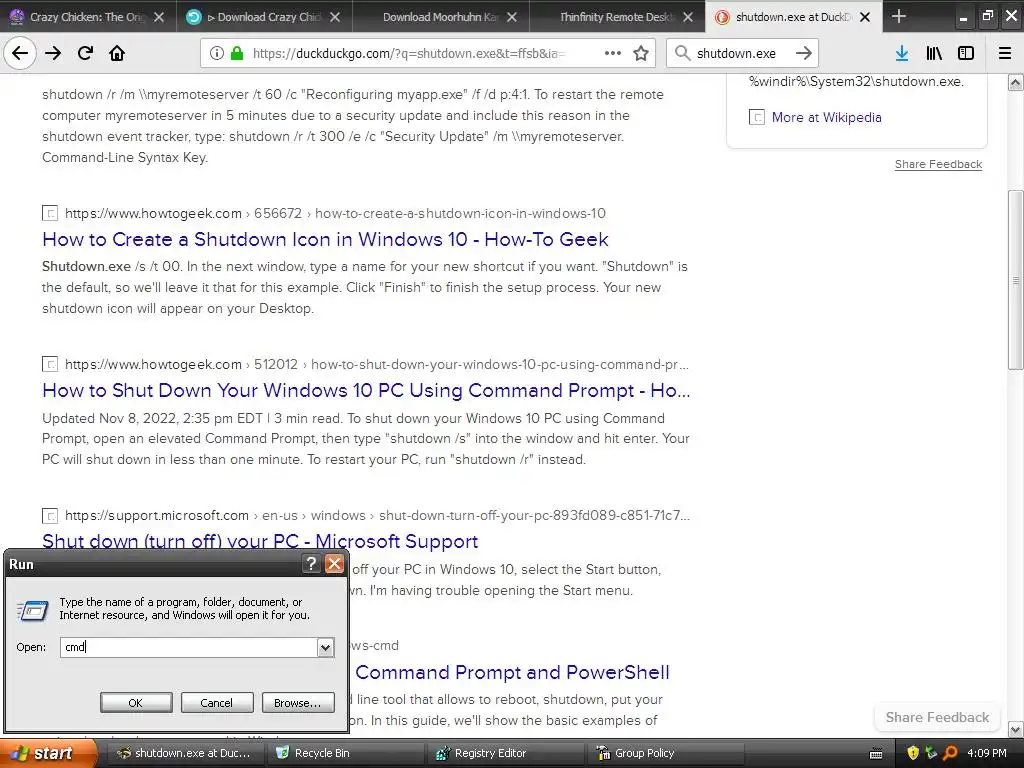
Task: Click Browse... in the Run dialog
Action: point(298,703)
